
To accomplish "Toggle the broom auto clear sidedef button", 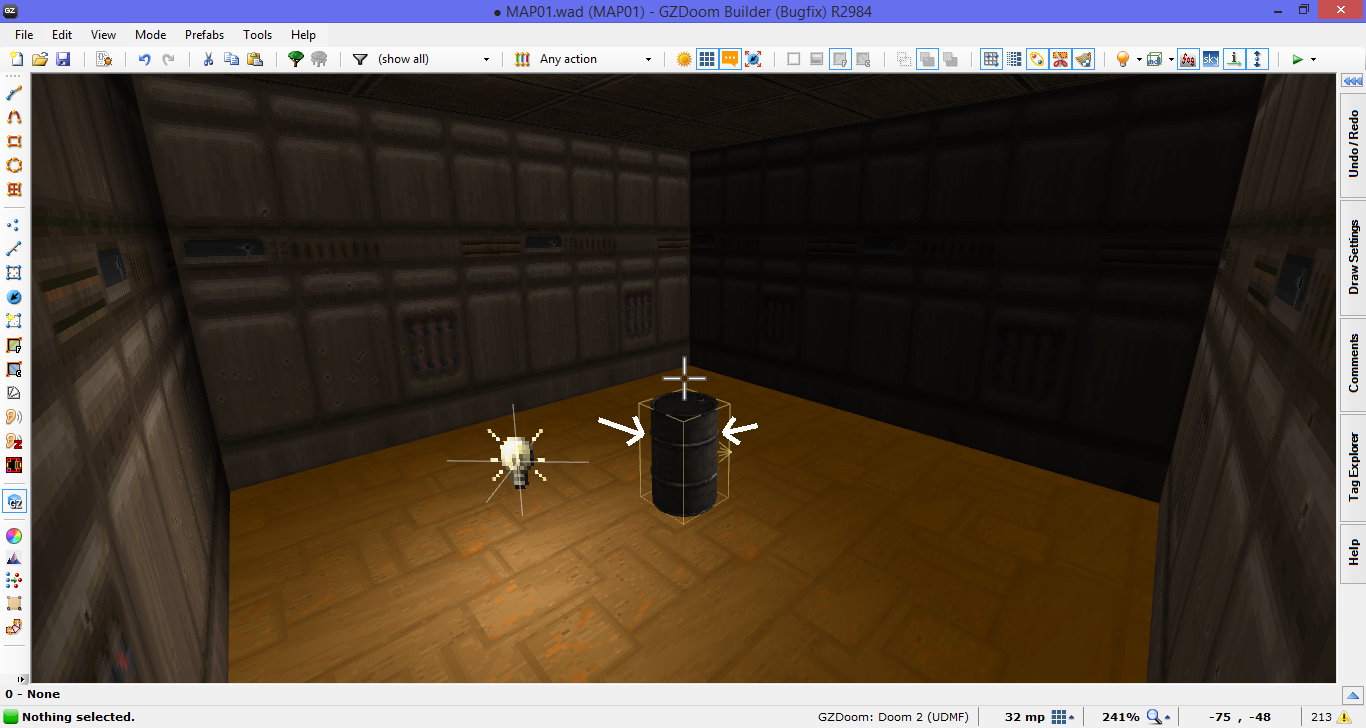I will click(x=1083, y=59).
